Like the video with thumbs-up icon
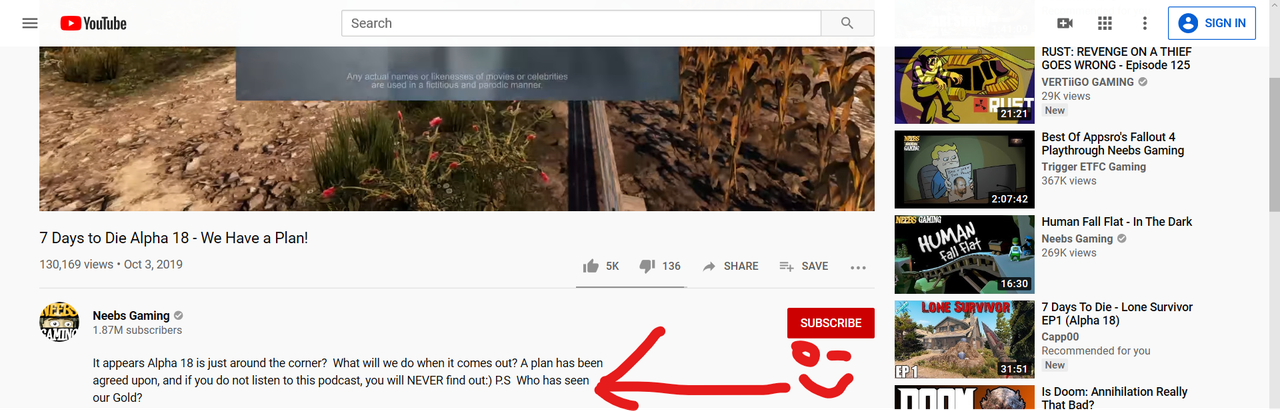The width and height of the screenshot is (1280, 411). 590,266
